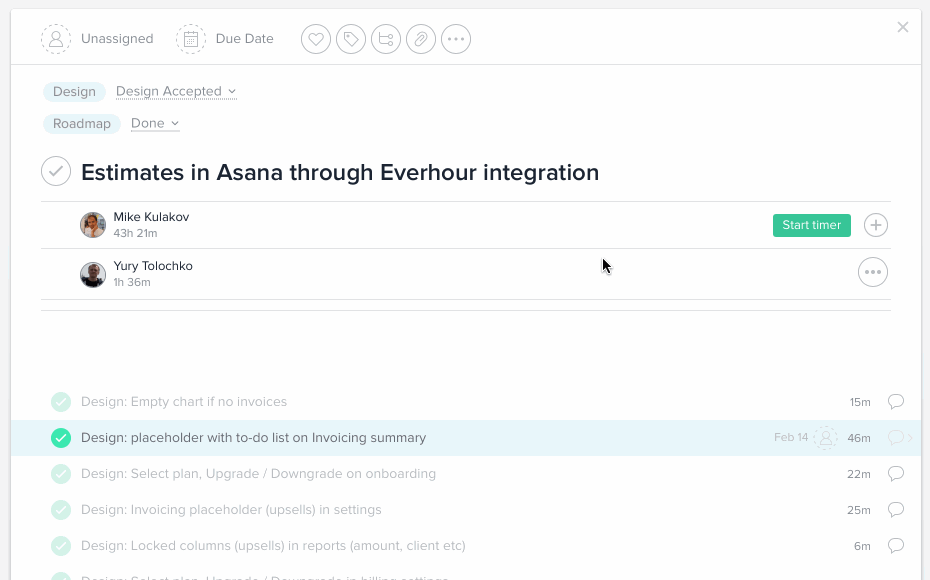930x580 pixels.
Task: Click the heart icon to like task
Action: pos(316,39)
